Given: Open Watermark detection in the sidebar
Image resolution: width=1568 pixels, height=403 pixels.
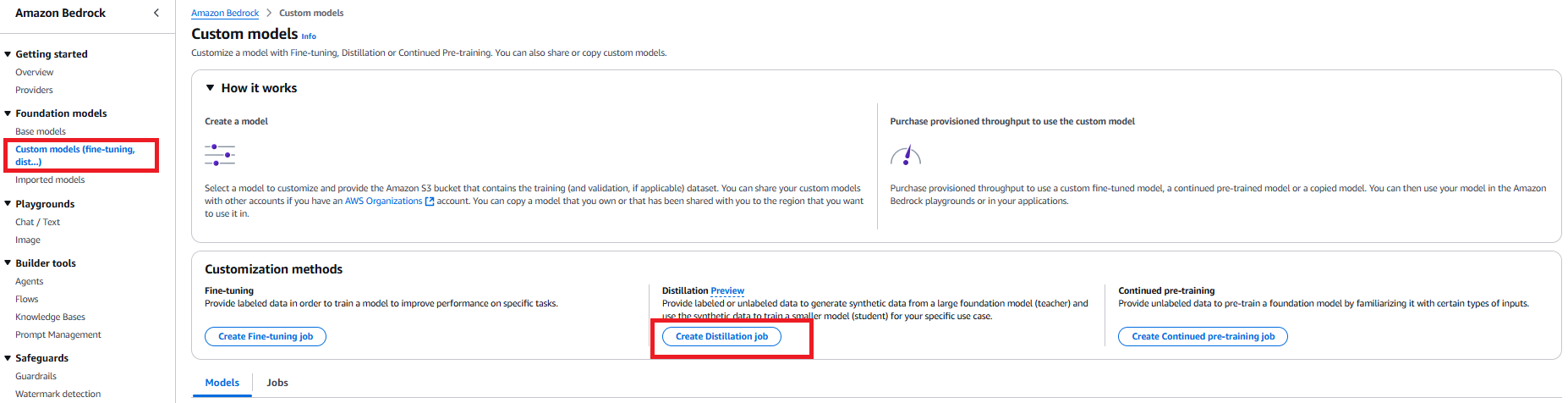Looking at the screenshot, I should (x=58, y=394).
